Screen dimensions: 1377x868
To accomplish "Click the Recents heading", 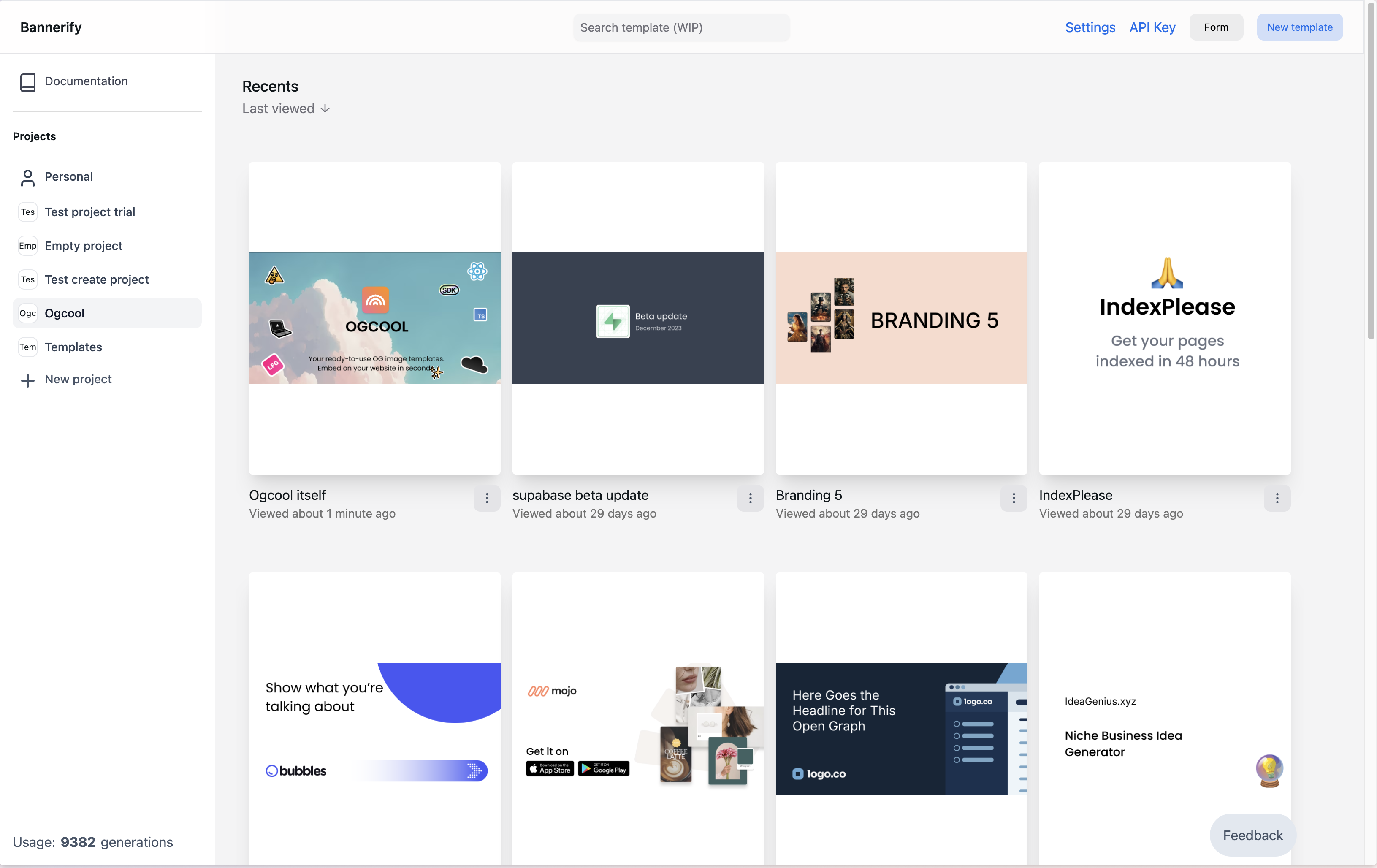I will pyautogui.click(x=270, y=87).
